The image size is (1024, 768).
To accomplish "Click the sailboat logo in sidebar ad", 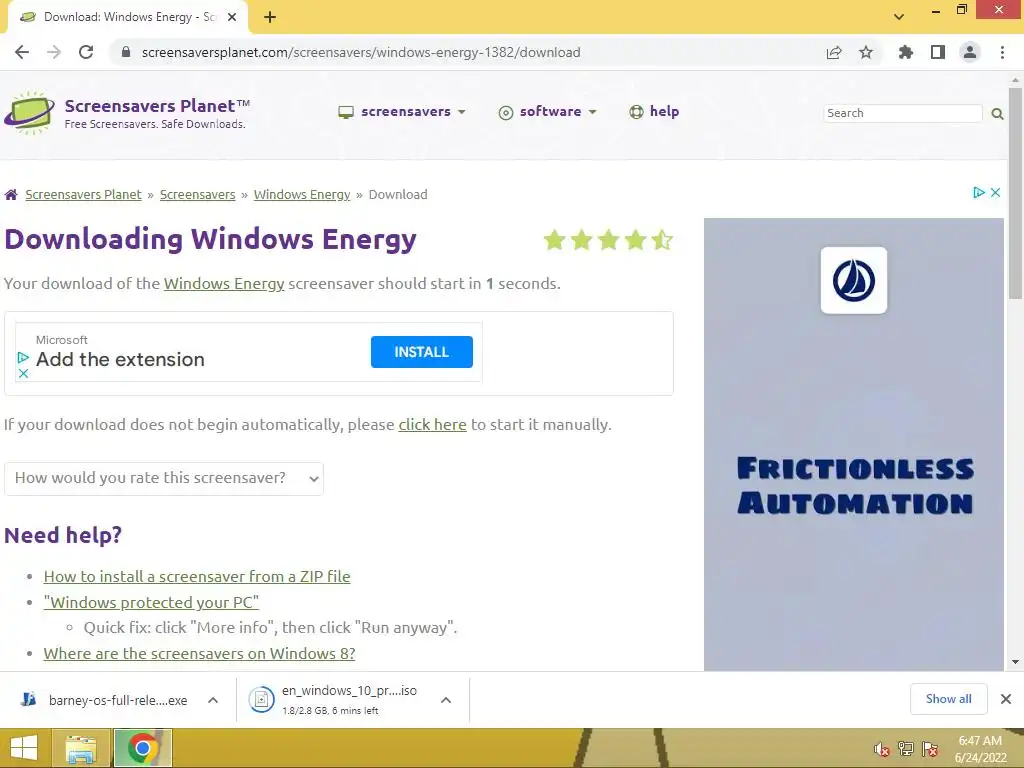I will [854, 281].
